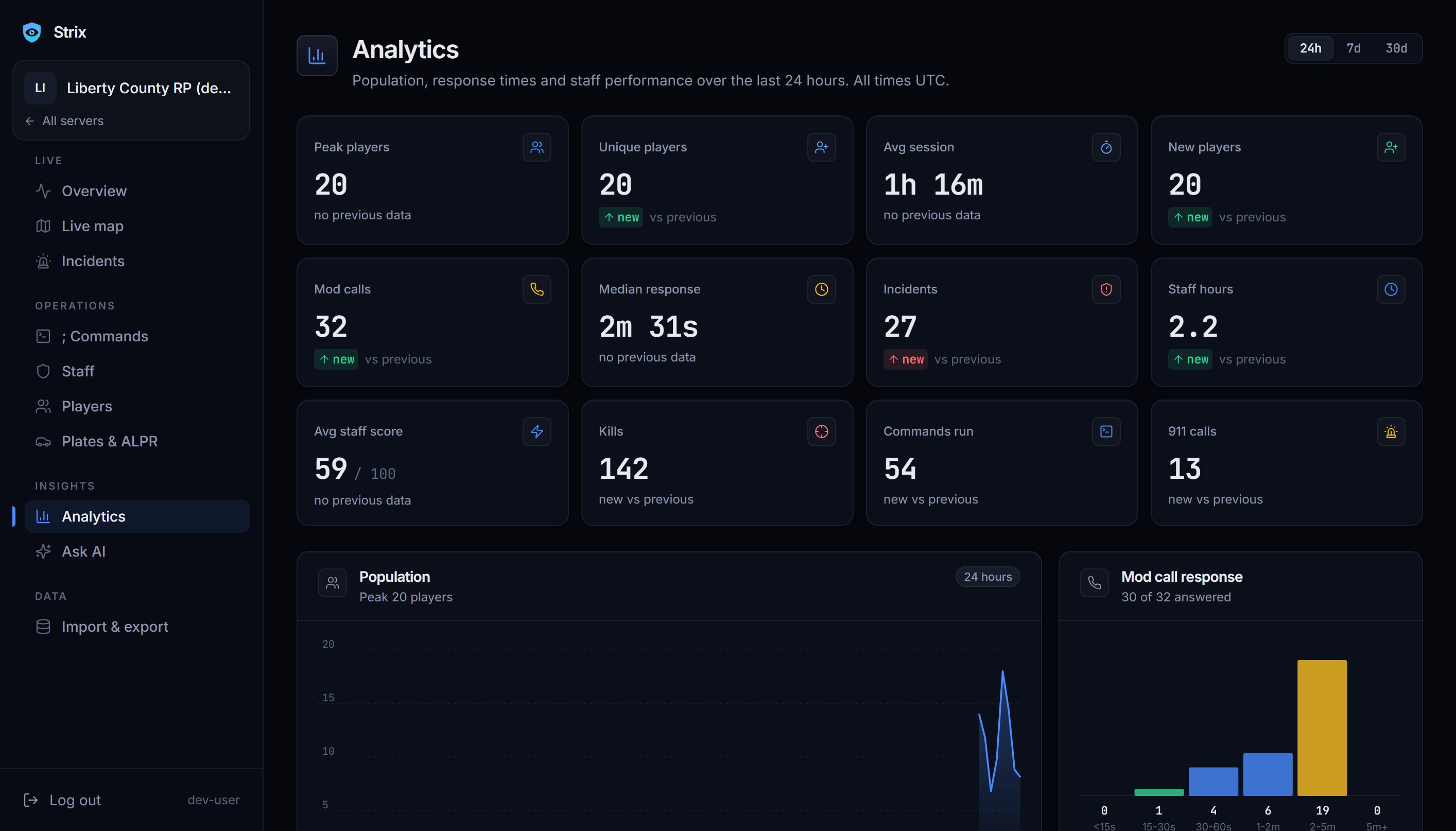Click the Unique players card icon
The width and height of the screenshot is (1456, 831).
point(822,147)
